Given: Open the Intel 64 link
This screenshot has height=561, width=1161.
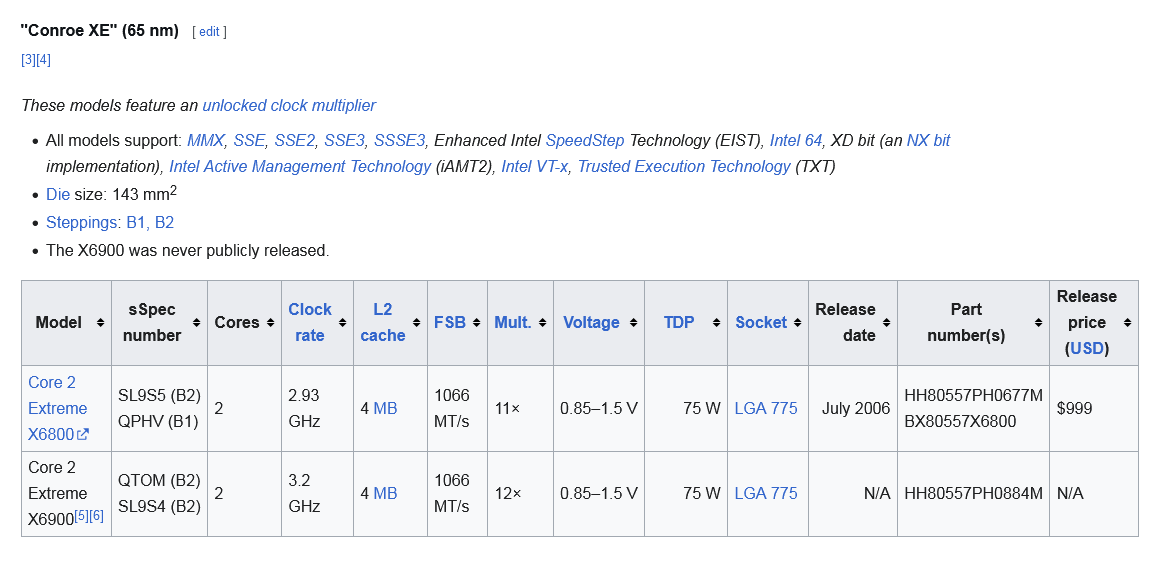Looking at the screenshot, I should 795,141.
